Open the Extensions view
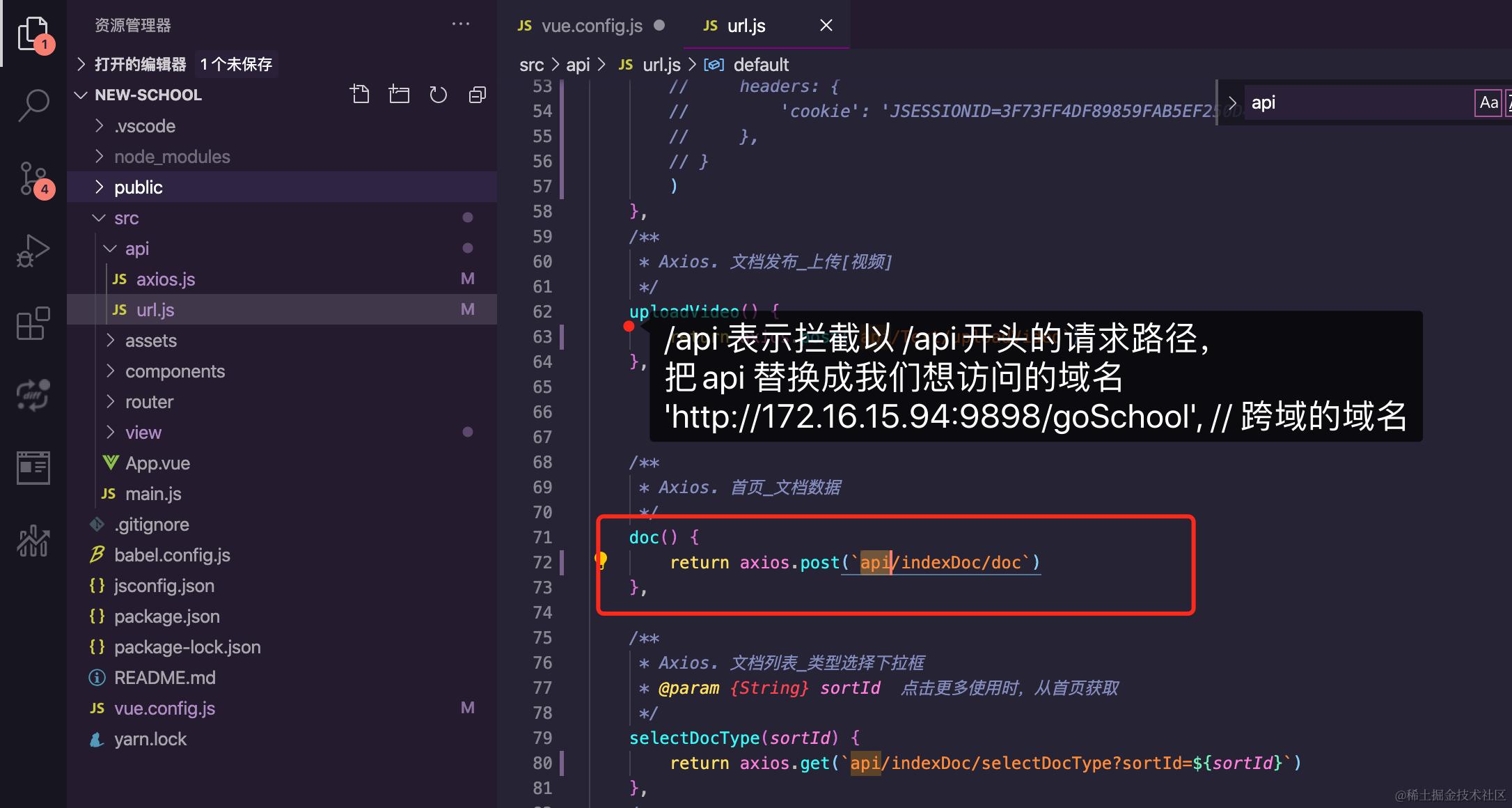Viewport: 1512px width, 808px height. (x=33, y=323)
